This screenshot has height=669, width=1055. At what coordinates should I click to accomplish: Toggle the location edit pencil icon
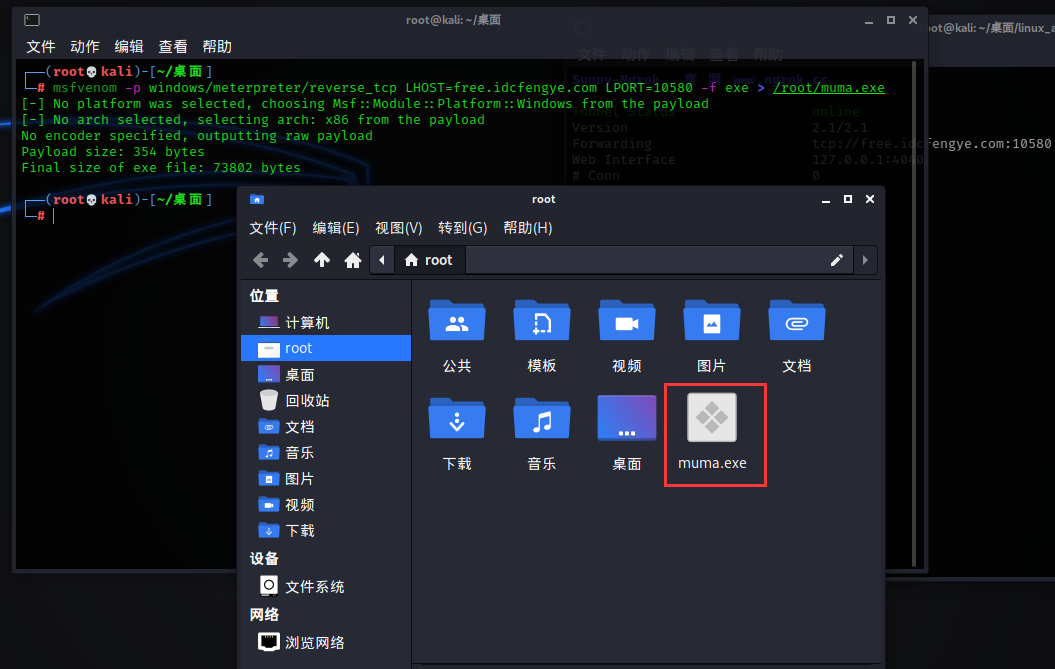(836, 260)
